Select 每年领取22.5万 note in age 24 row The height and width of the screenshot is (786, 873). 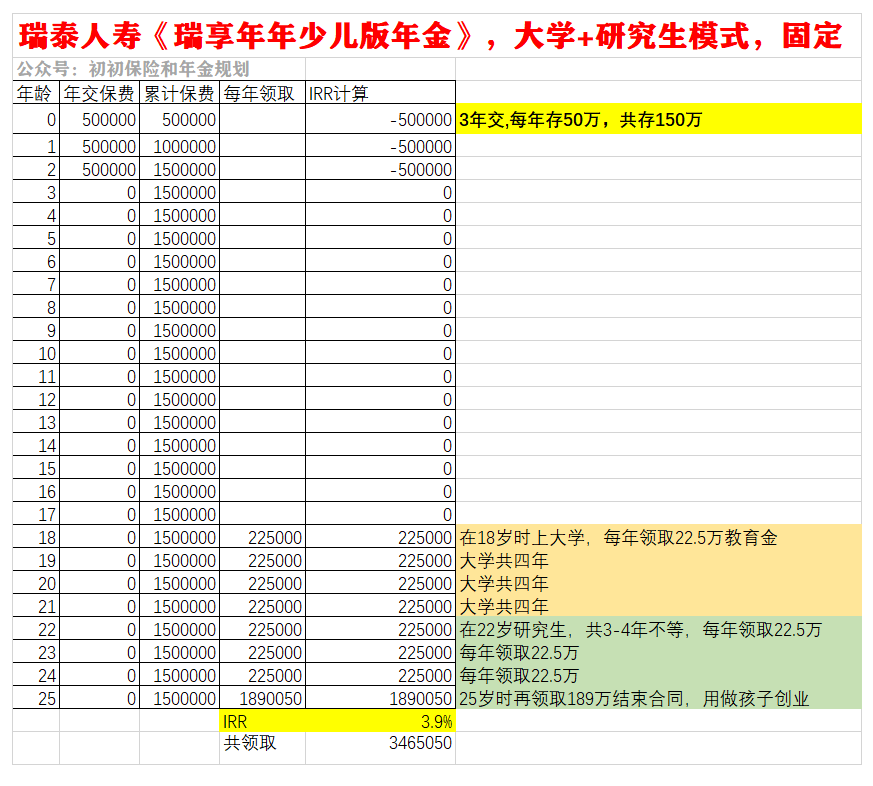click(659, 674)
